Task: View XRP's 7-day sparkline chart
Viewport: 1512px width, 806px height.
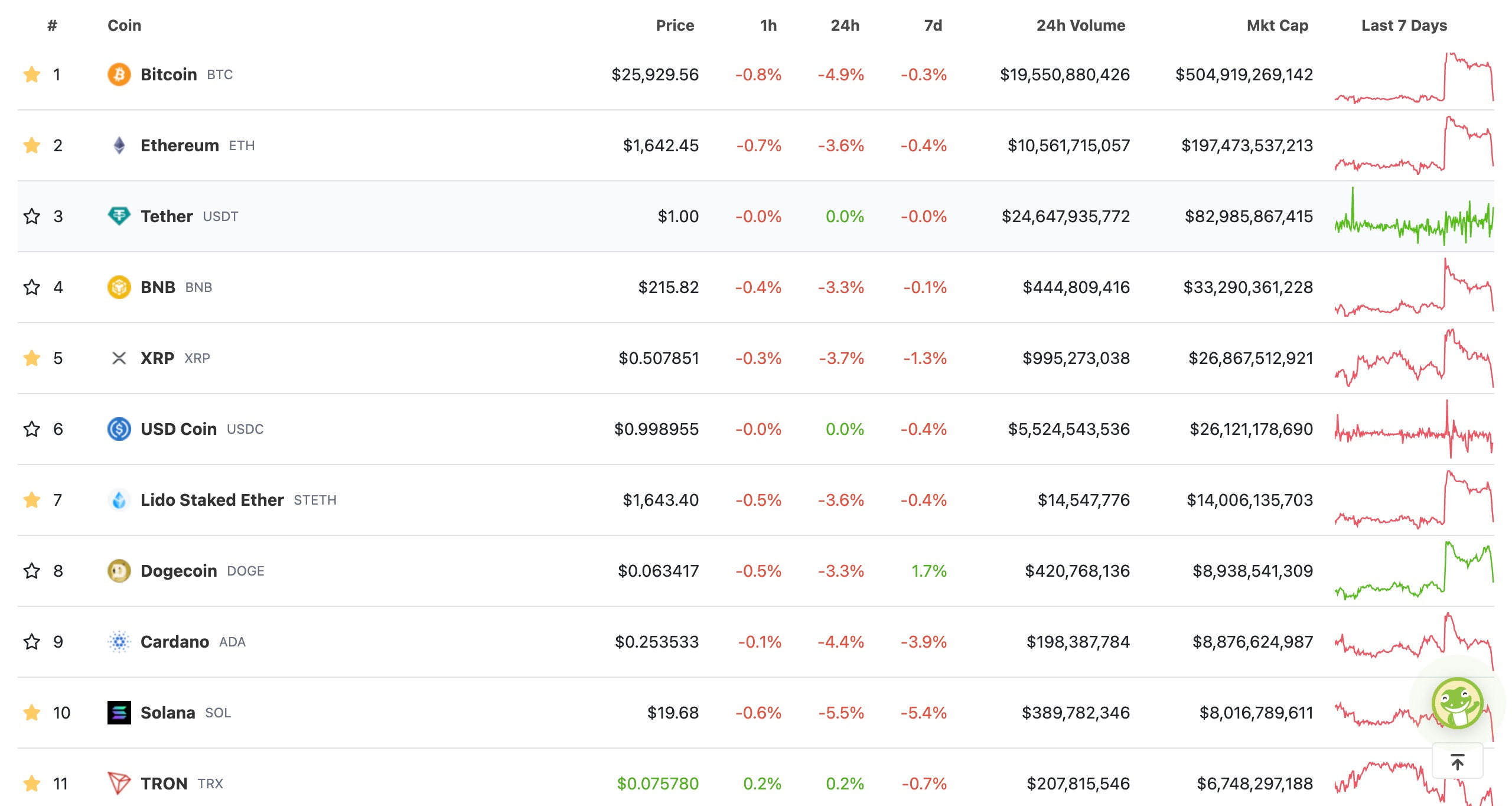Action: [1414, 358]
